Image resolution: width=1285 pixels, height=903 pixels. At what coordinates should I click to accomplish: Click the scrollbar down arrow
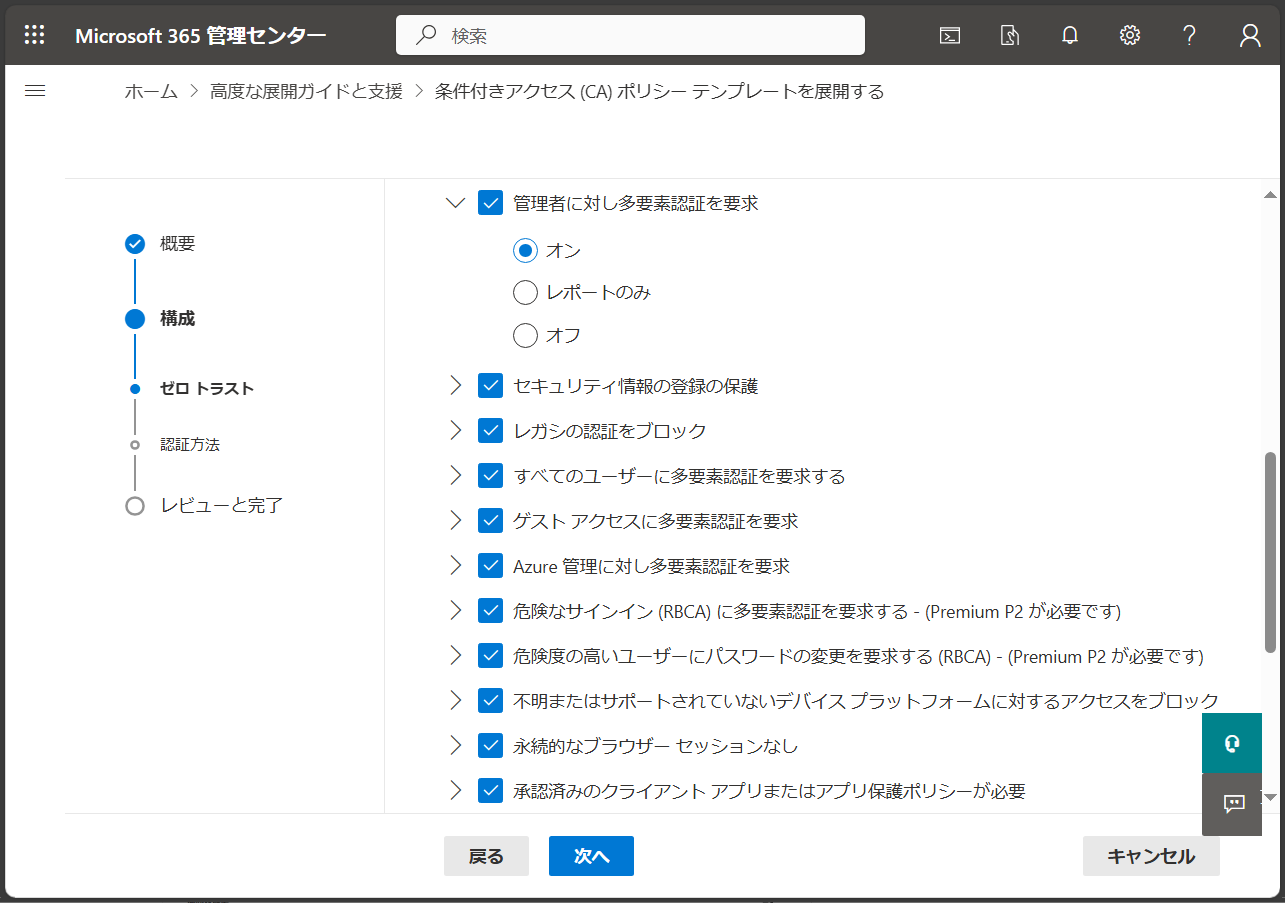(1271, 797)
